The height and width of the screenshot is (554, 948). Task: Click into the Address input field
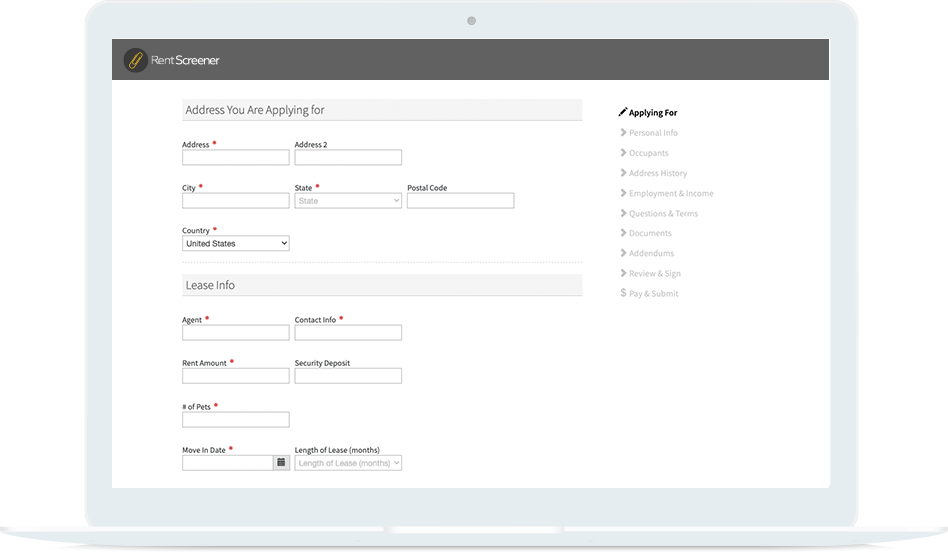(236, 158)
